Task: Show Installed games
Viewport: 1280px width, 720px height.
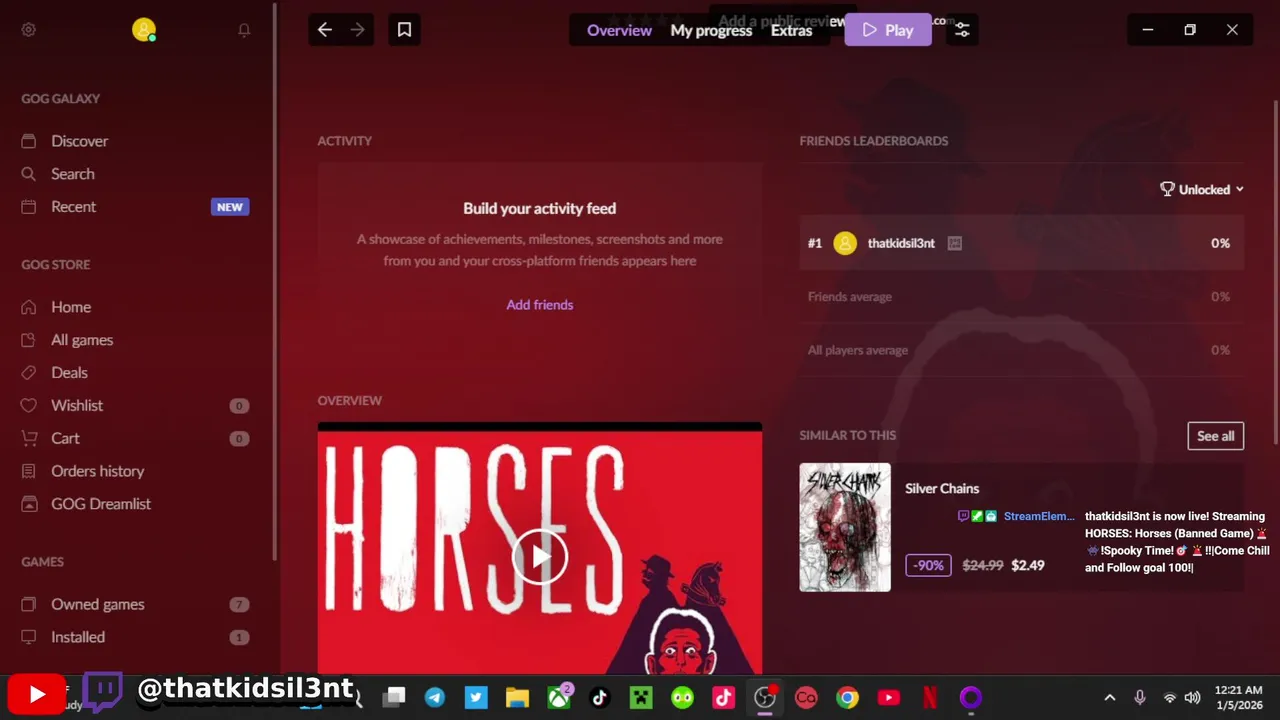Action: tap(77, 637)
